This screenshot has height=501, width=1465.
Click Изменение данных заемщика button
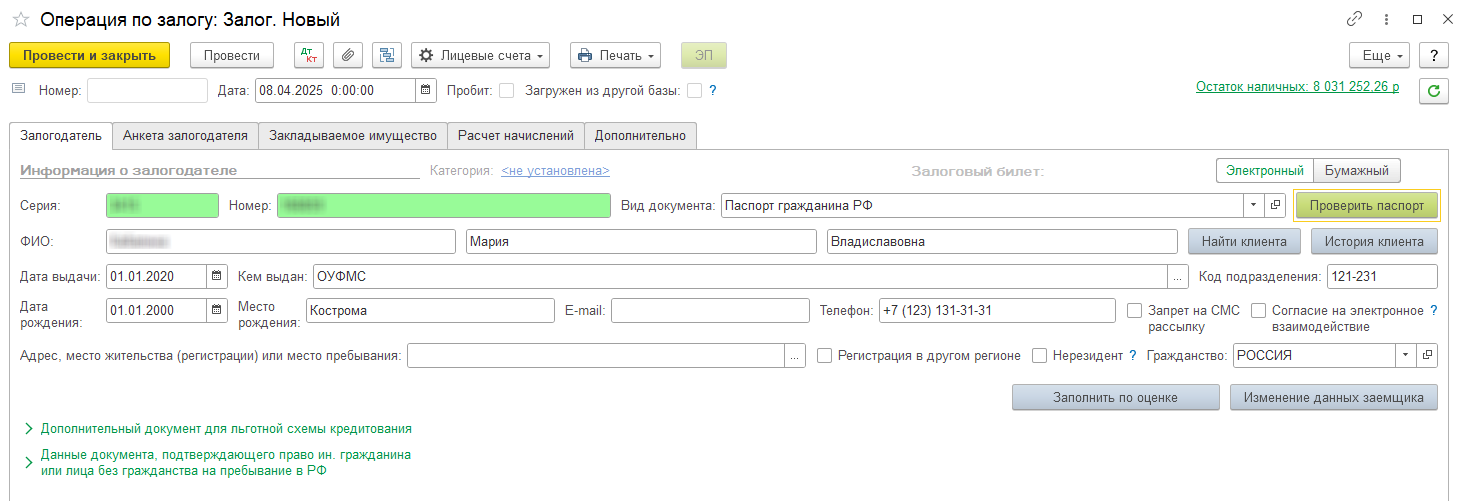coord(1334,397)
